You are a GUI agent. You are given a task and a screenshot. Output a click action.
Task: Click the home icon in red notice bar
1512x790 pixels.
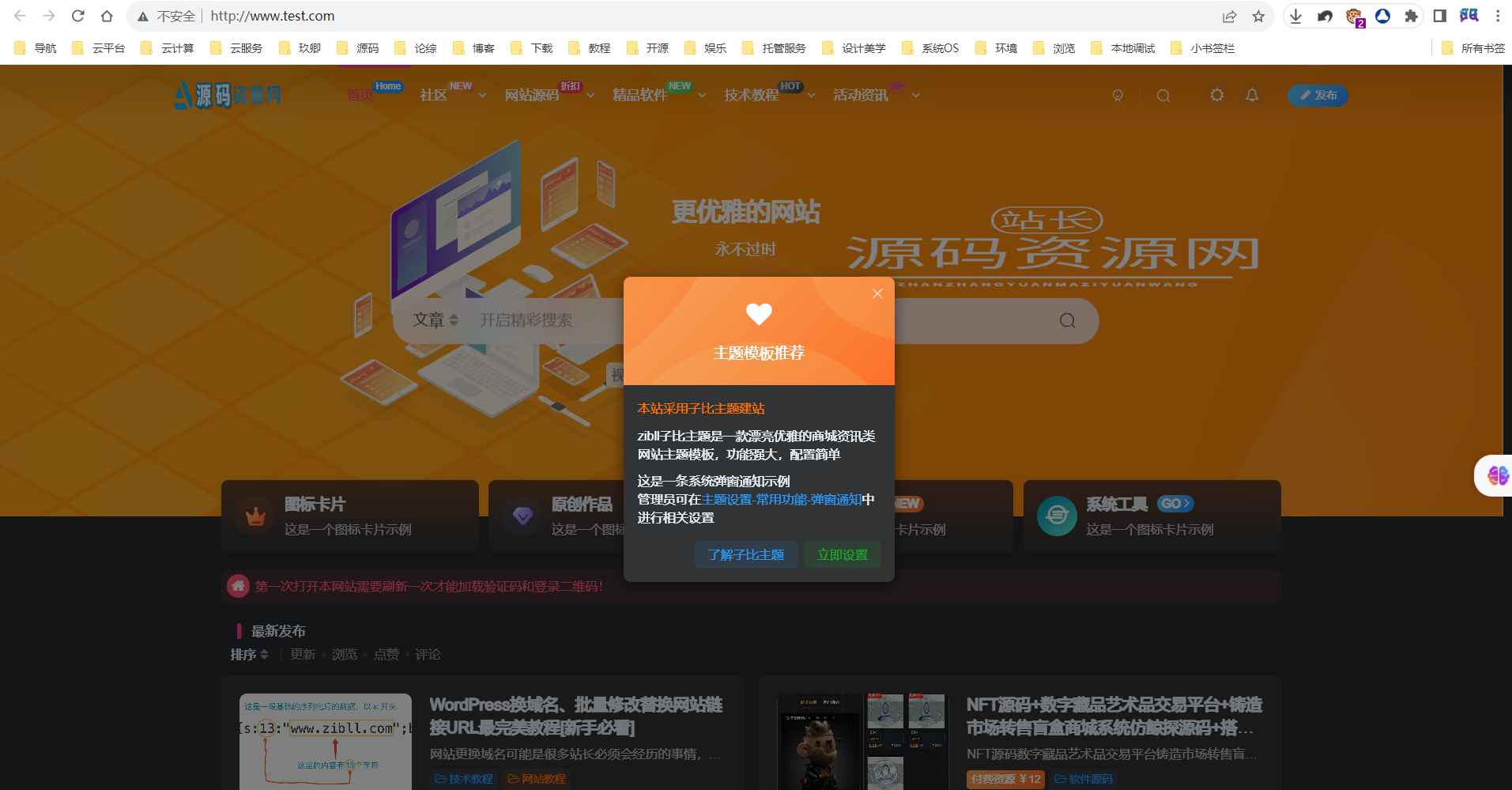(238, 586)
